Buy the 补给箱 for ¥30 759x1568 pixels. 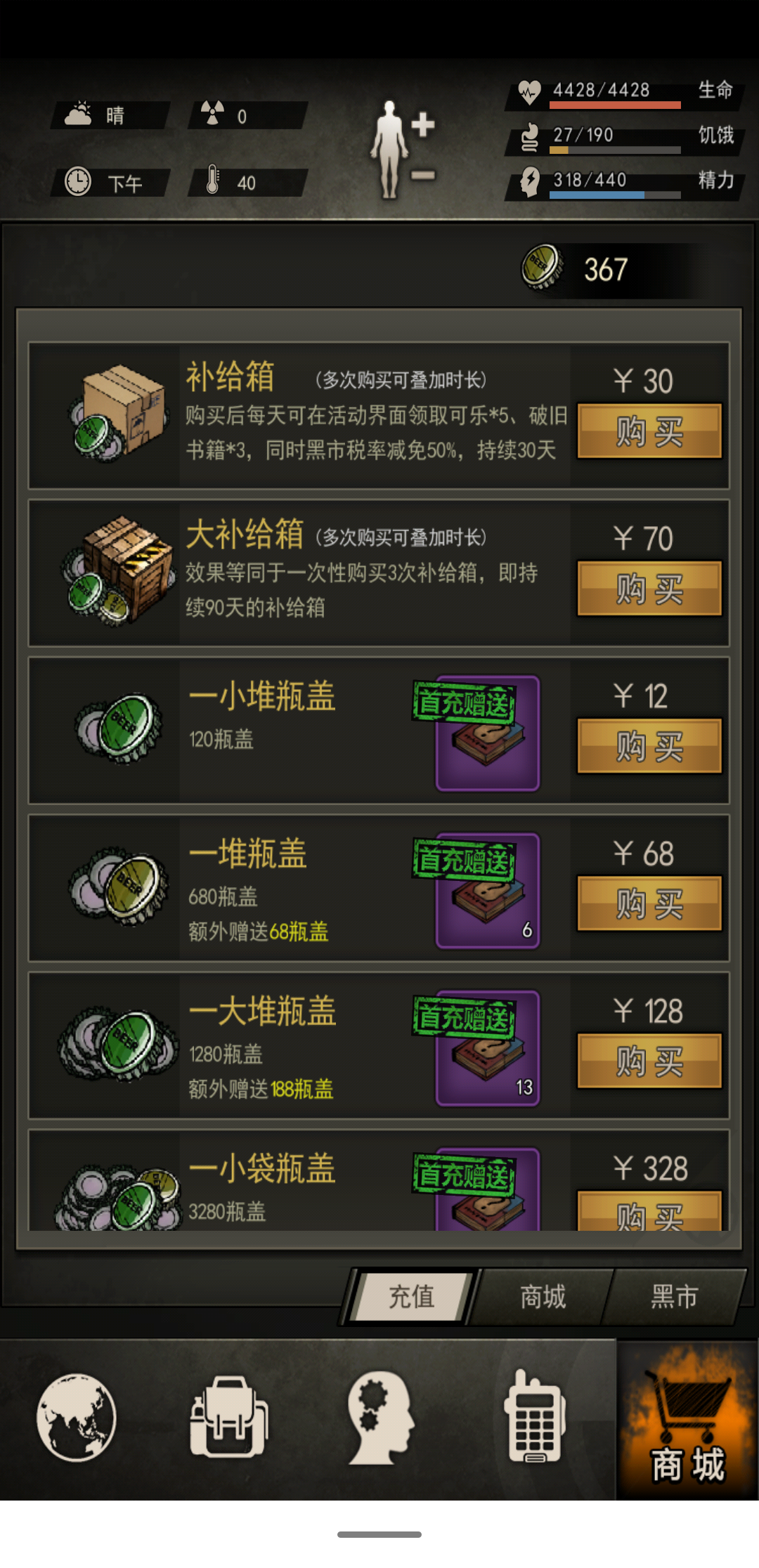(649, 431)
